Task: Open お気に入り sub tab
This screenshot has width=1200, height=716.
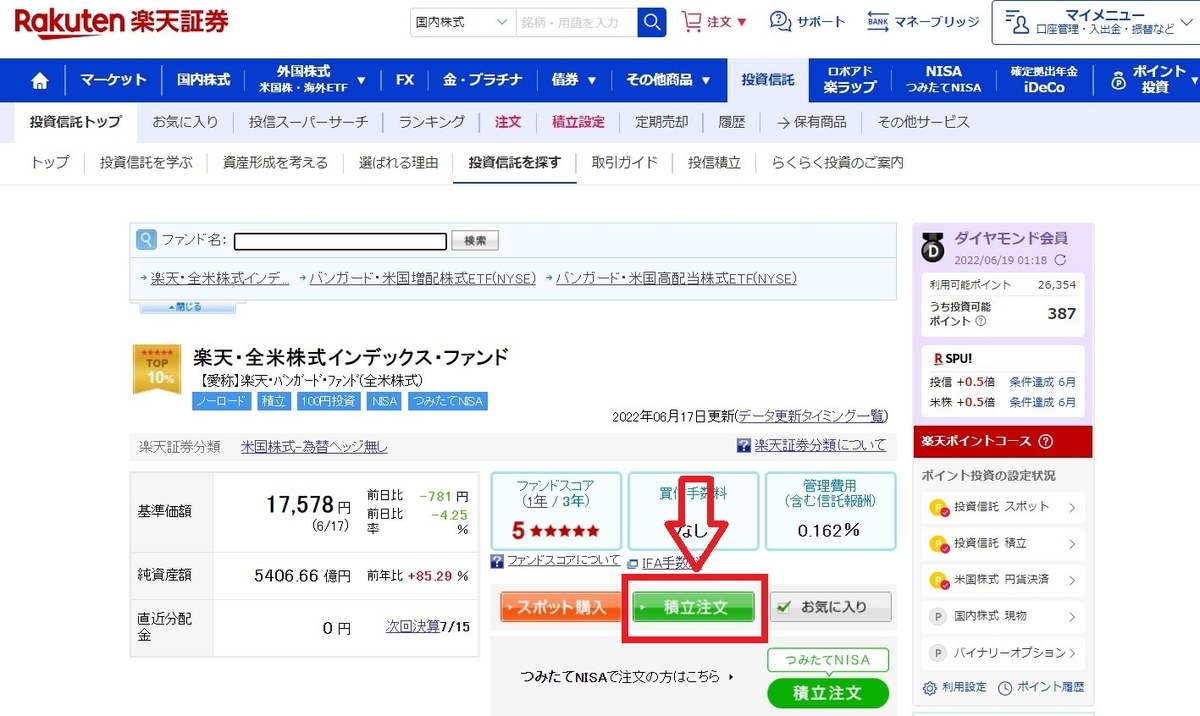Action: pos(185,122)
